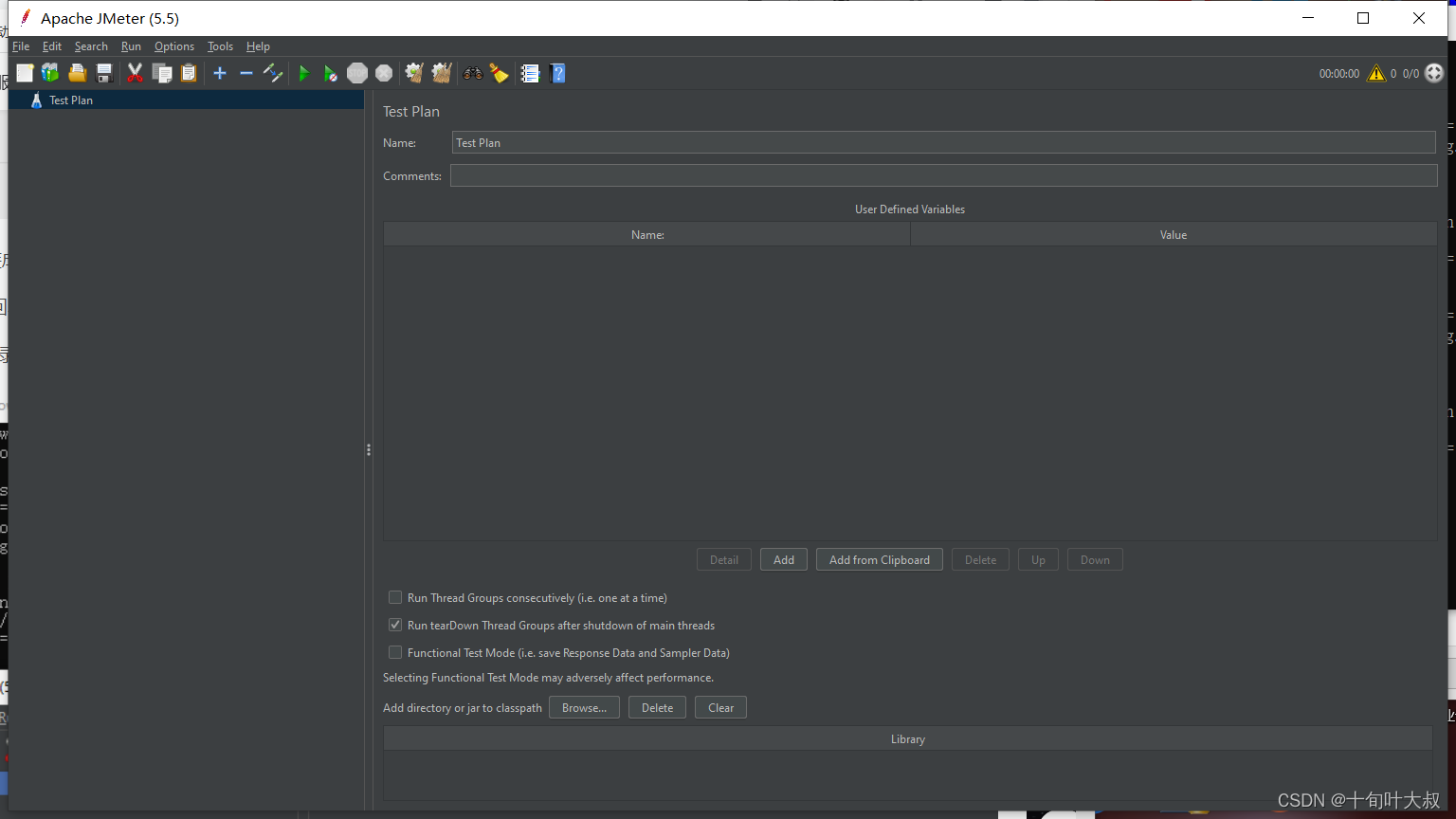Click the Stop test icon

357,73
